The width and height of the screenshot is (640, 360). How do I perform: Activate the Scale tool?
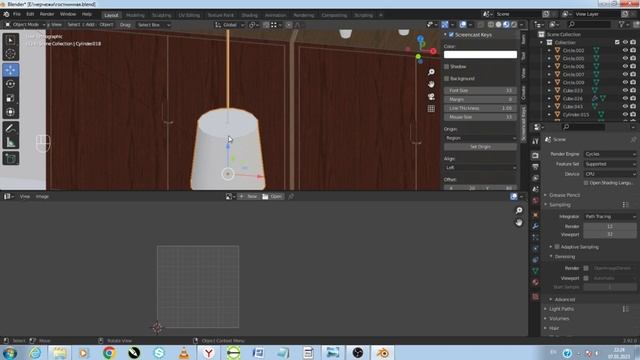pyautogui.click(x=11, y=98)
